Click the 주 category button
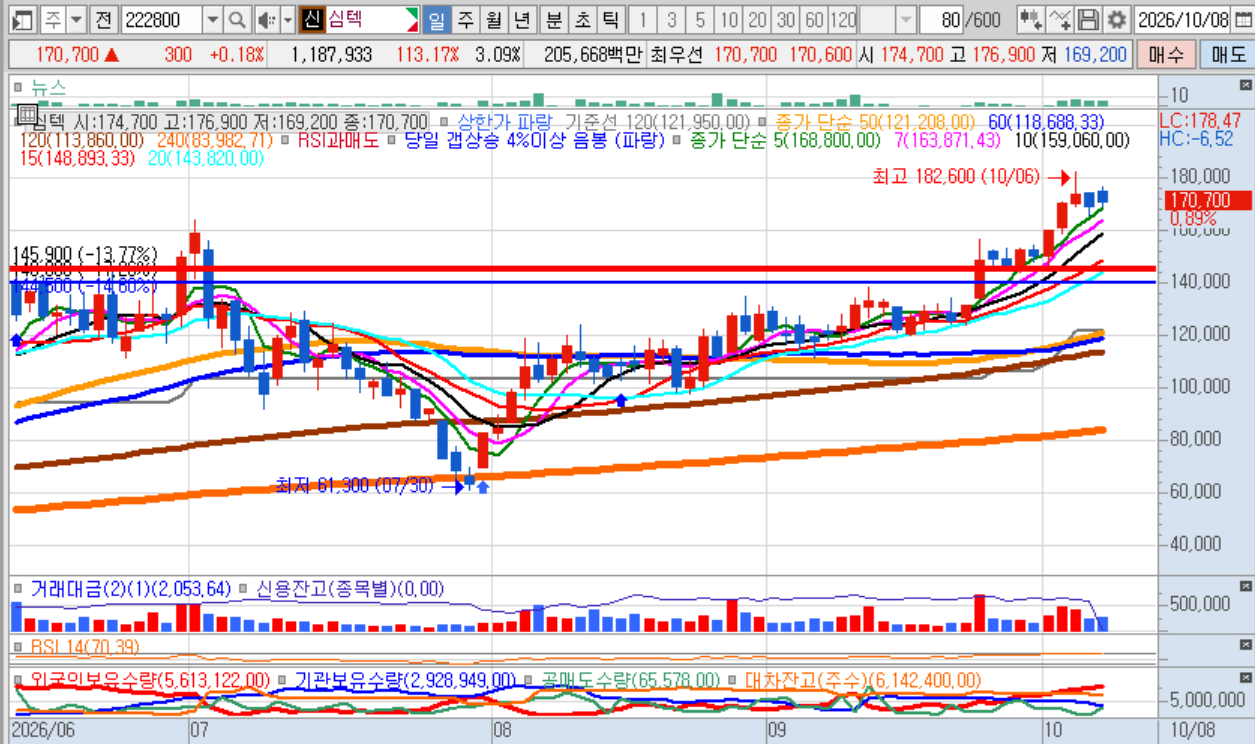The height and width of the screenshot is (744, 1255). click(52, 19)
